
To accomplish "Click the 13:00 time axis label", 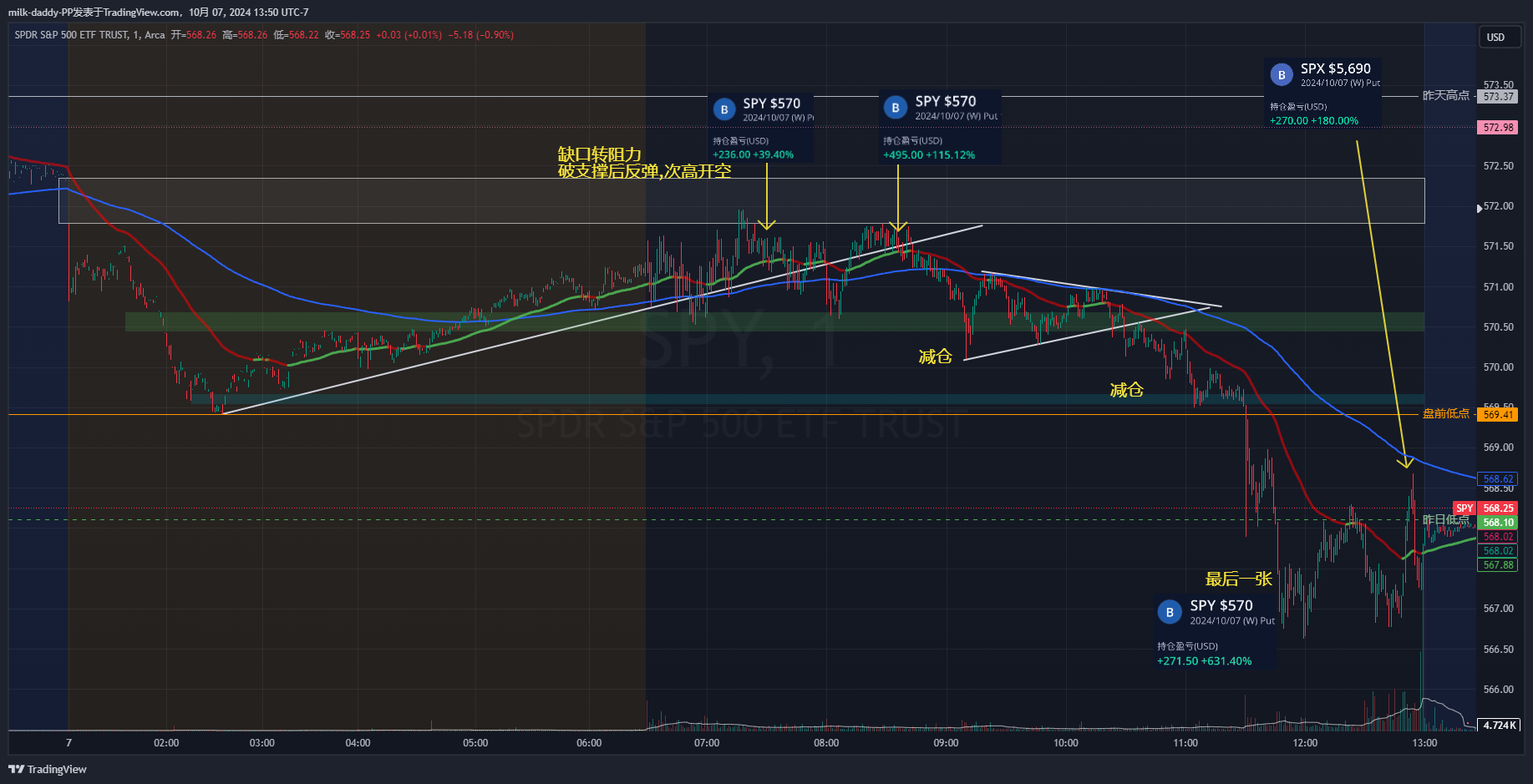I will (x=1424, y=743).
